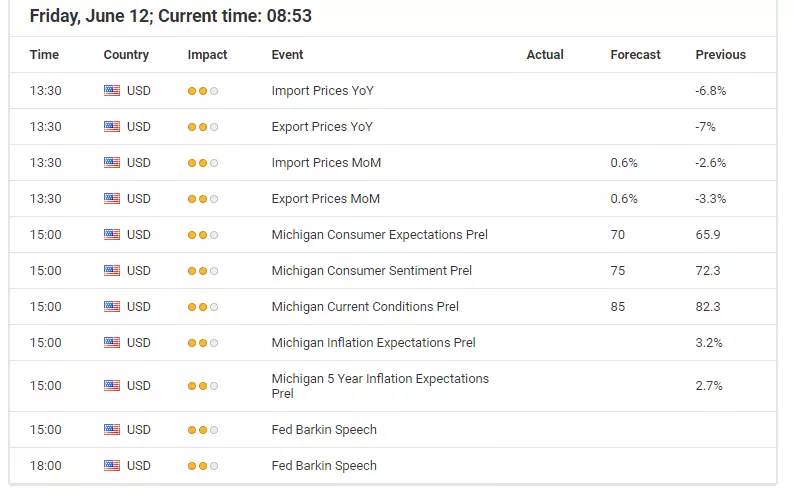The width and height of the screenshot is (793, 493).
Task: Click the Previous column header
Action: tap(721, 55)
